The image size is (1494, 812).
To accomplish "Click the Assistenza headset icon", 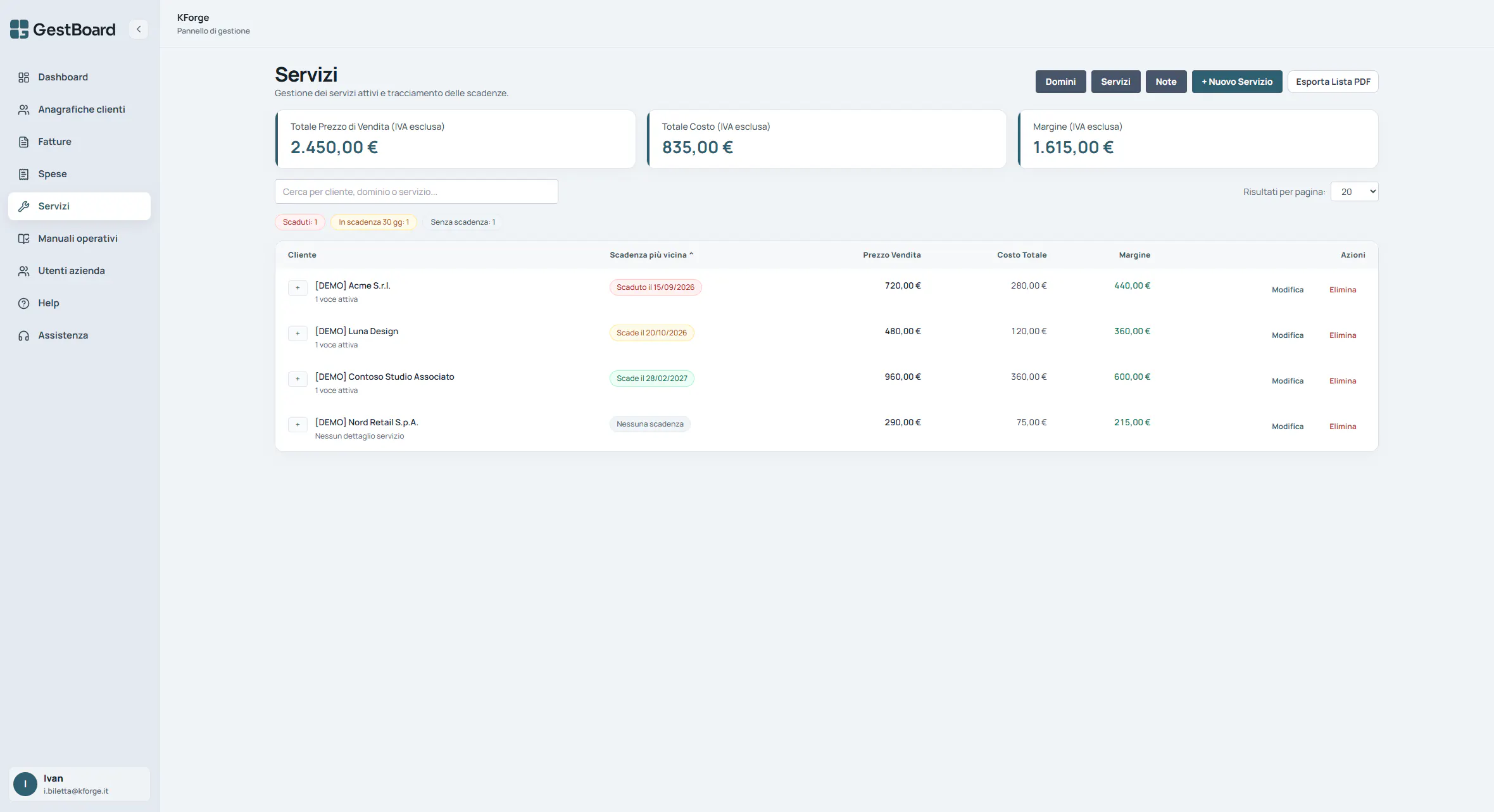I will point(23,335).
